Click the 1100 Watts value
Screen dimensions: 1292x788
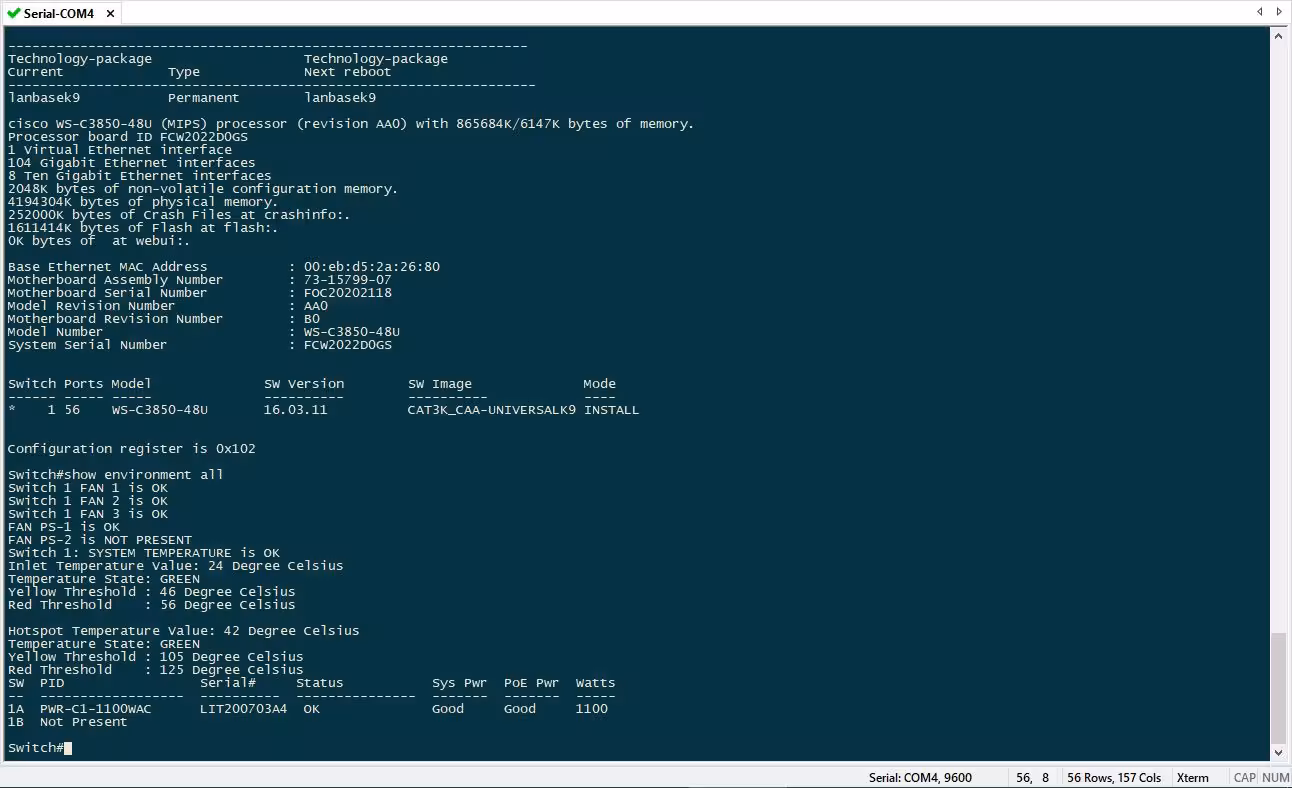592,709
